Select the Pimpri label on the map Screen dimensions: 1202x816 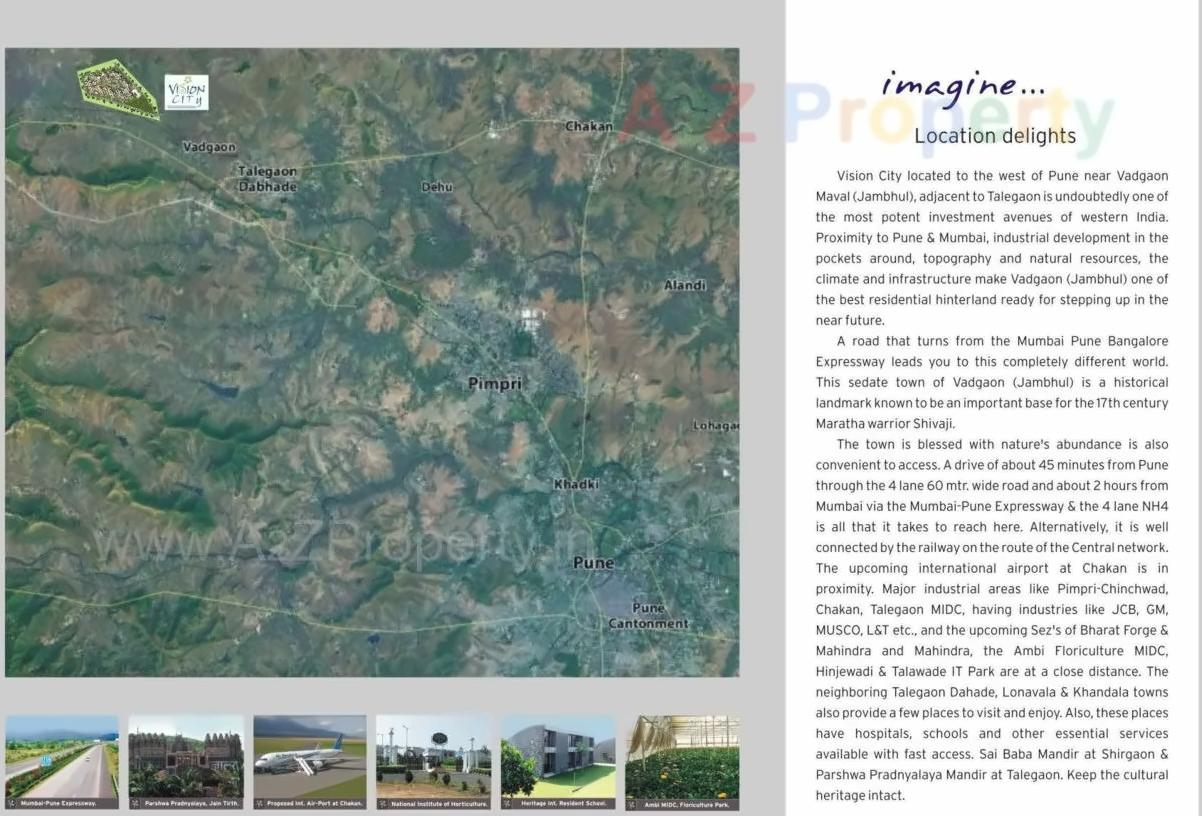[x=494, y=383]
